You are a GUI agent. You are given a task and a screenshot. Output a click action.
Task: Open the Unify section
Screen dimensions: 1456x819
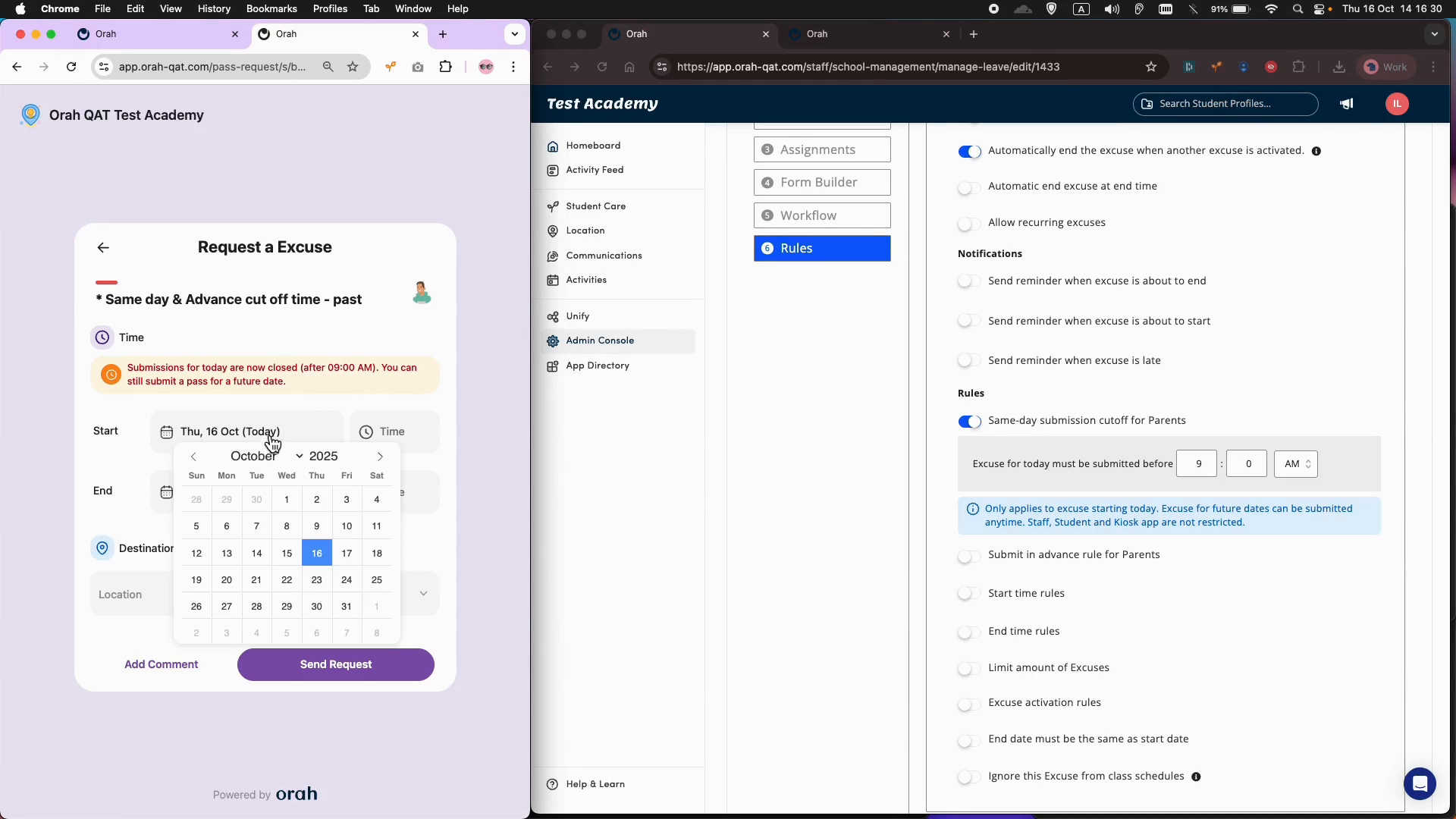click(578, 316)
